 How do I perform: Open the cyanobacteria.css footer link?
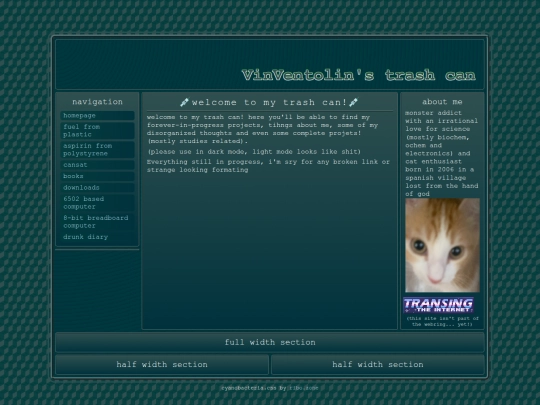[249, 388]
